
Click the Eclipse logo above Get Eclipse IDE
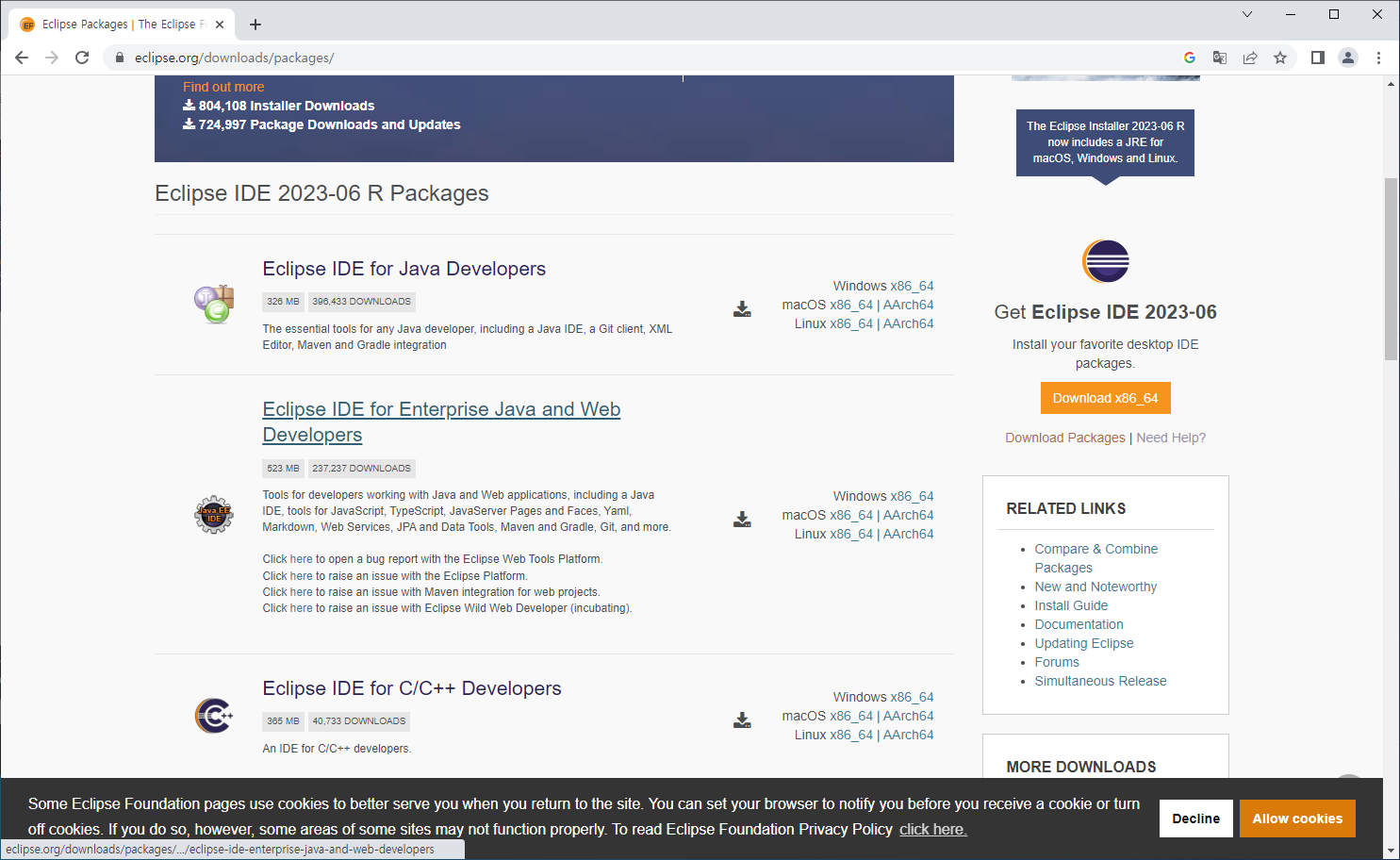pyautogui.click(x=1106, y=261)
